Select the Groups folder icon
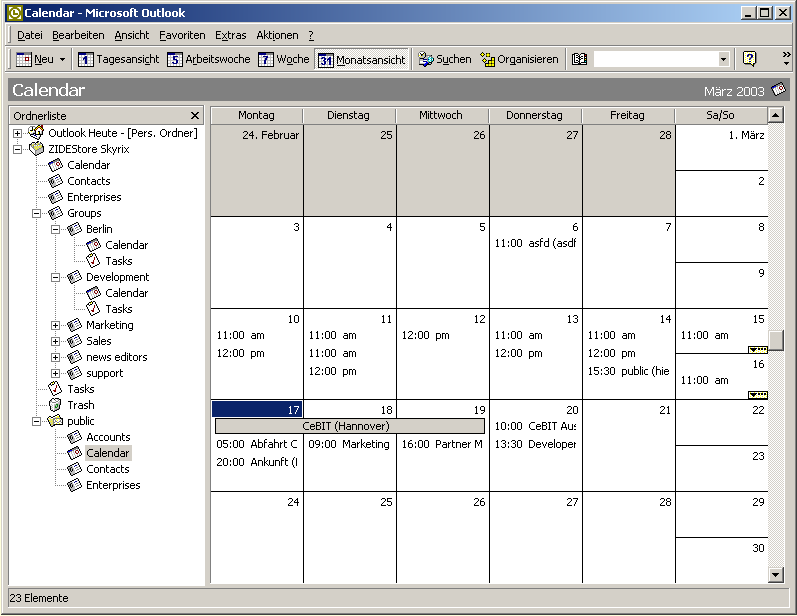Screen dimensions: 797x616 click(55, 213)
